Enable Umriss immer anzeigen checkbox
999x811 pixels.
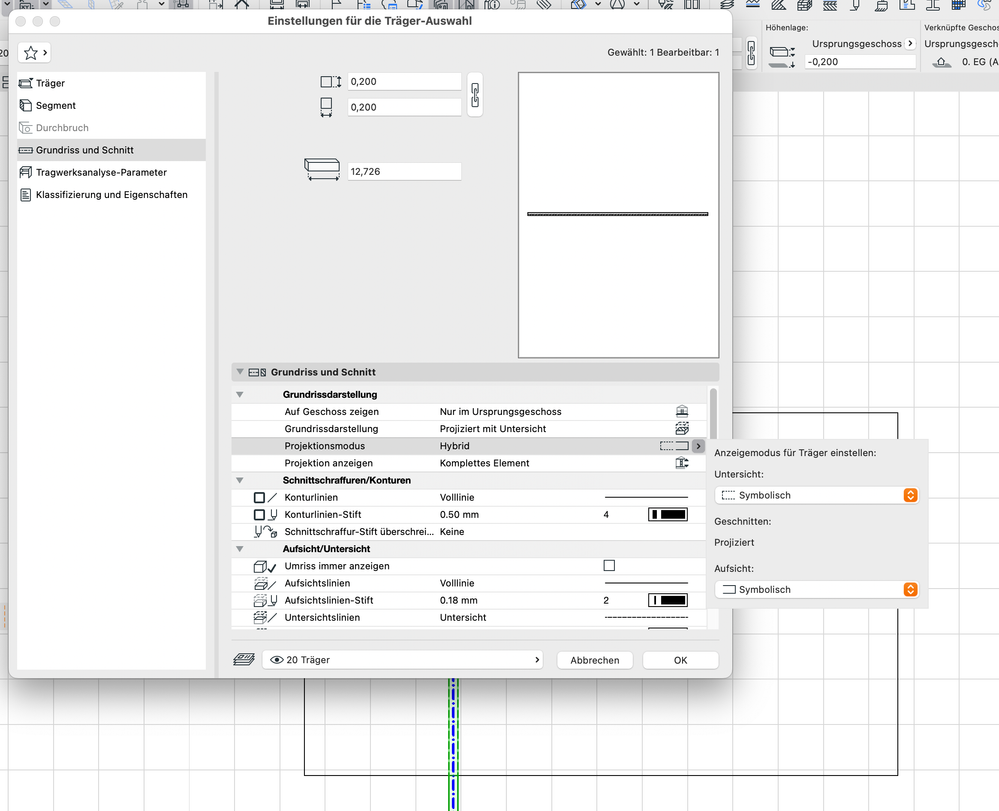609,566
